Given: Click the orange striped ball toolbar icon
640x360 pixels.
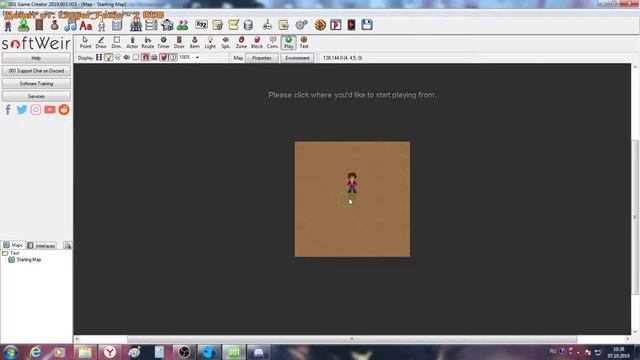Looking at the screenshot, I should [x=320, y=25].
